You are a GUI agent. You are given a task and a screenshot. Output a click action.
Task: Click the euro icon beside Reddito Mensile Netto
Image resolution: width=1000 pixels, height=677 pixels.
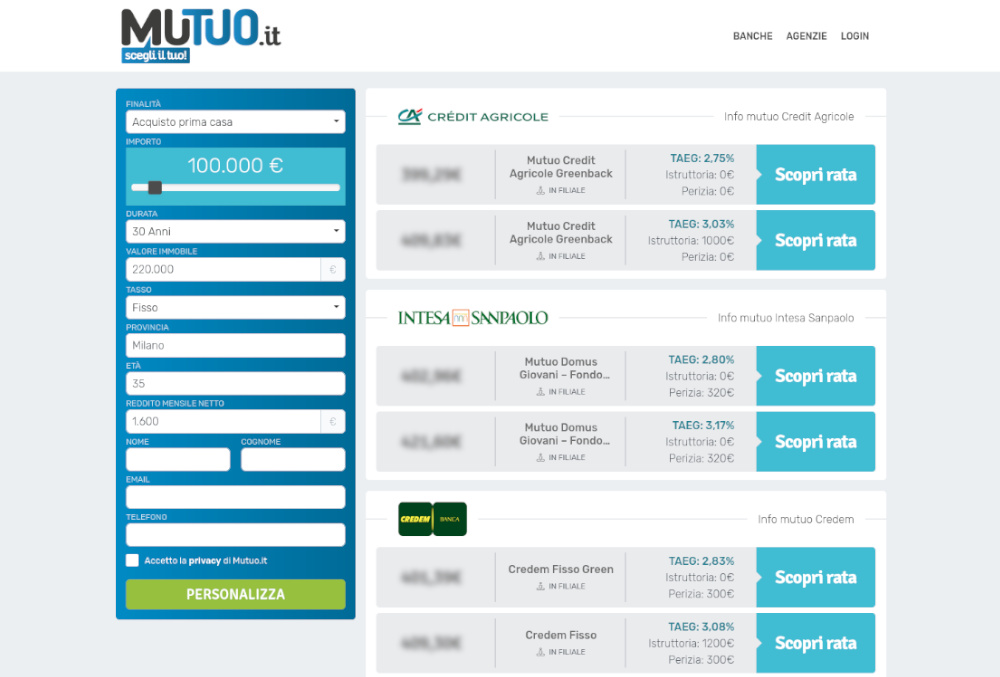click(335, 421)
